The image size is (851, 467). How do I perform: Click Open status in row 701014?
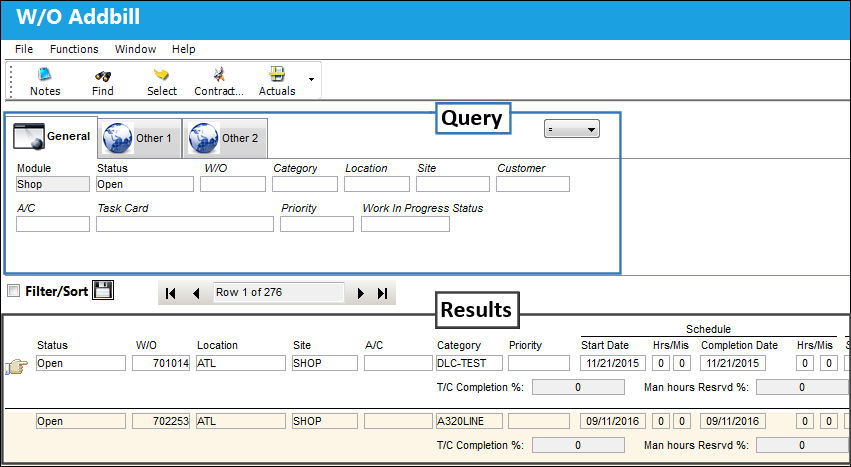pos(81,363)
